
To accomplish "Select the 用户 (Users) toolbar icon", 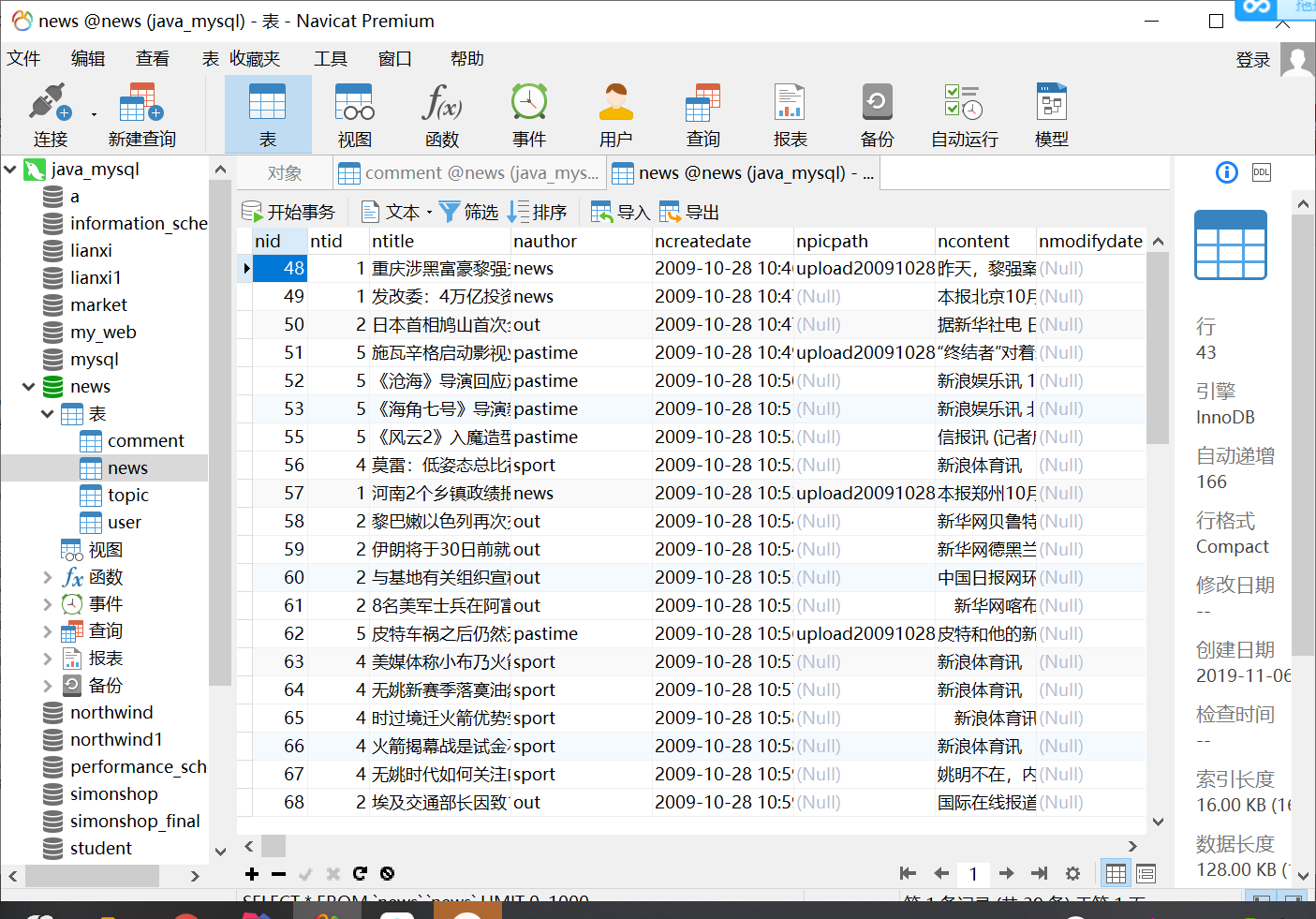I will pyautogui.click(x=615, y=112).
